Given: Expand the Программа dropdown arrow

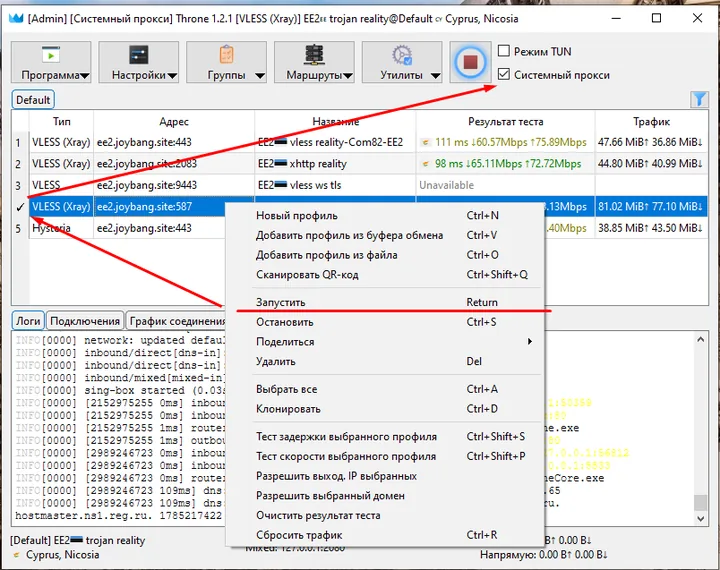Looking at the screenshot, I should (84, 76).
